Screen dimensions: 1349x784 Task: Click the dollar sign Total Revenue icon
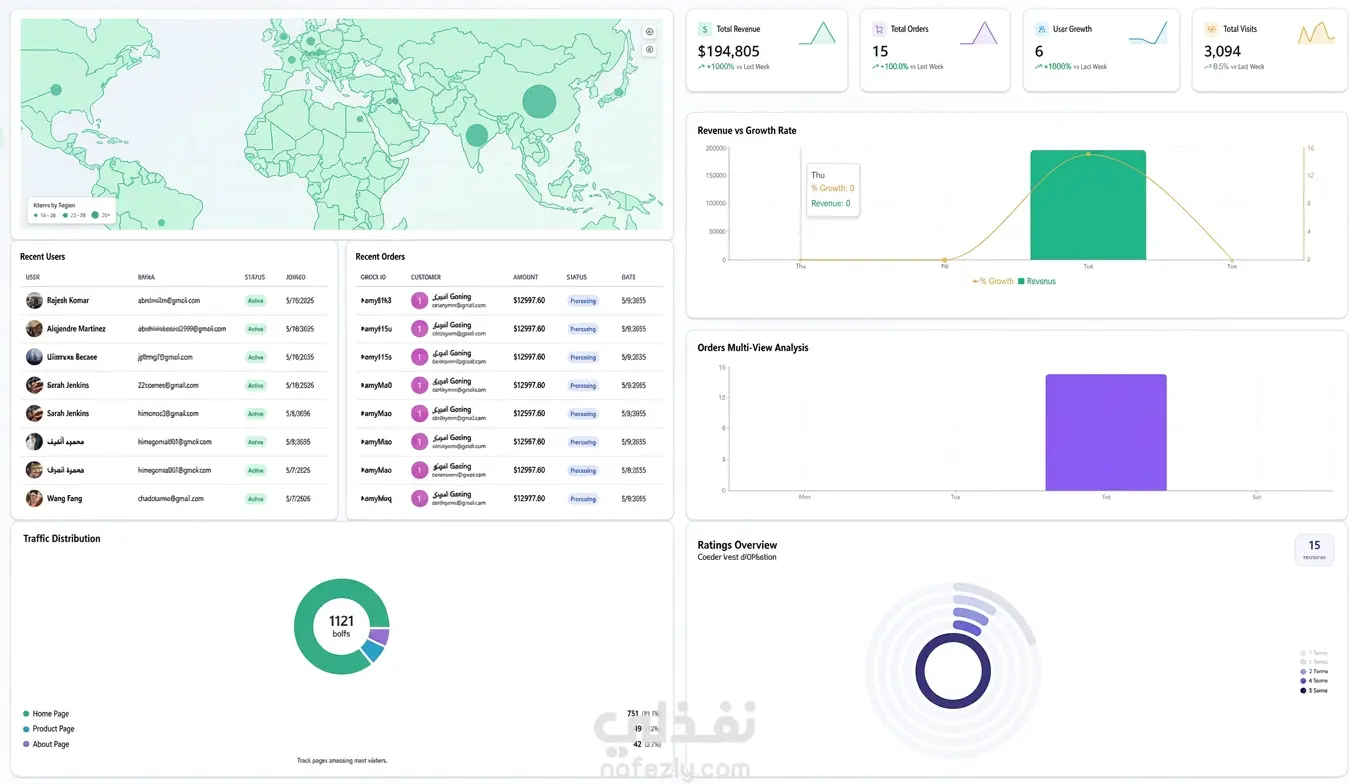705,30
